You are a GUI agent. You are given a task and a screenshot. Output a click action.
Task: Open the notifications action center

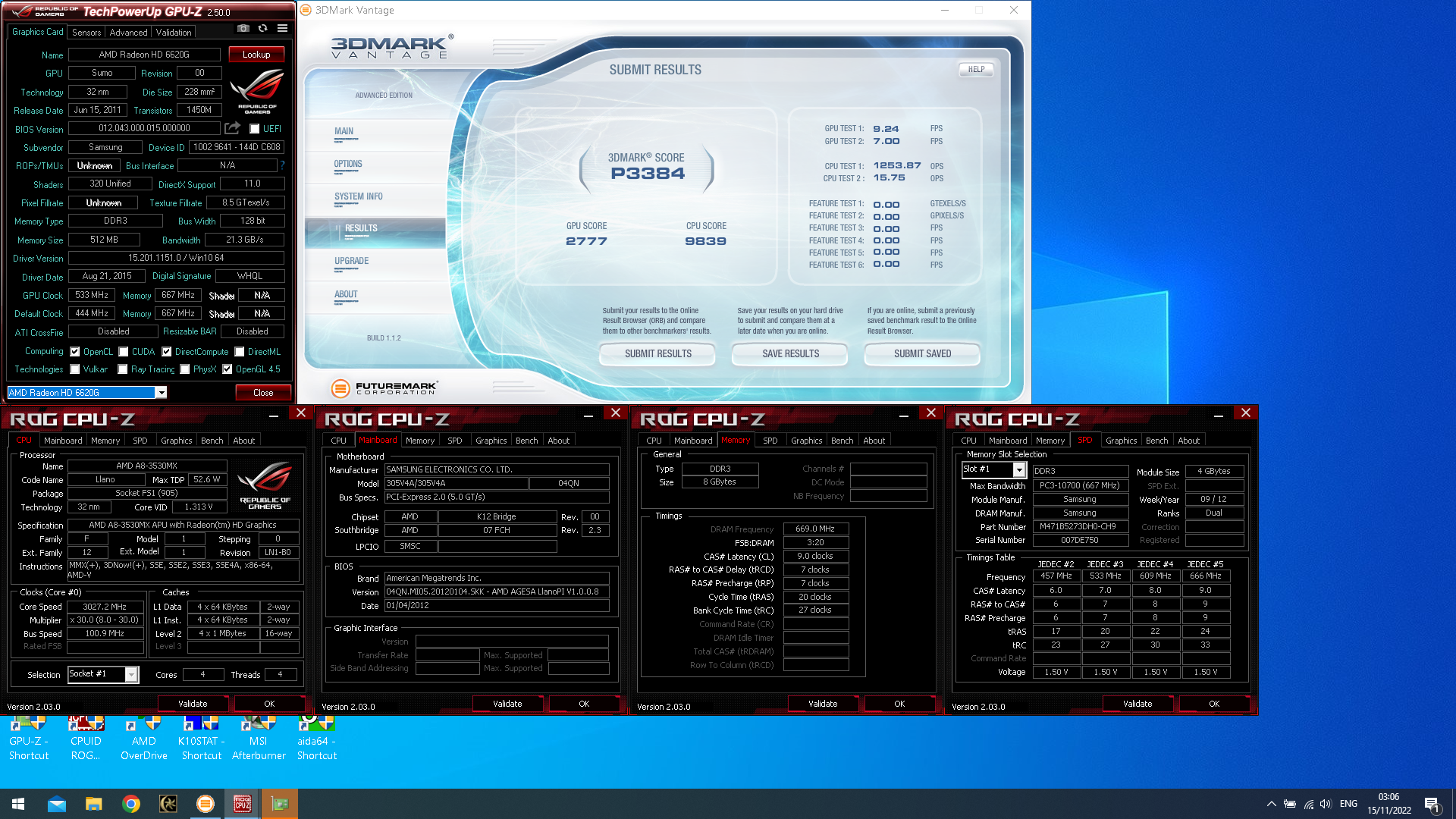coord(1432,804)
